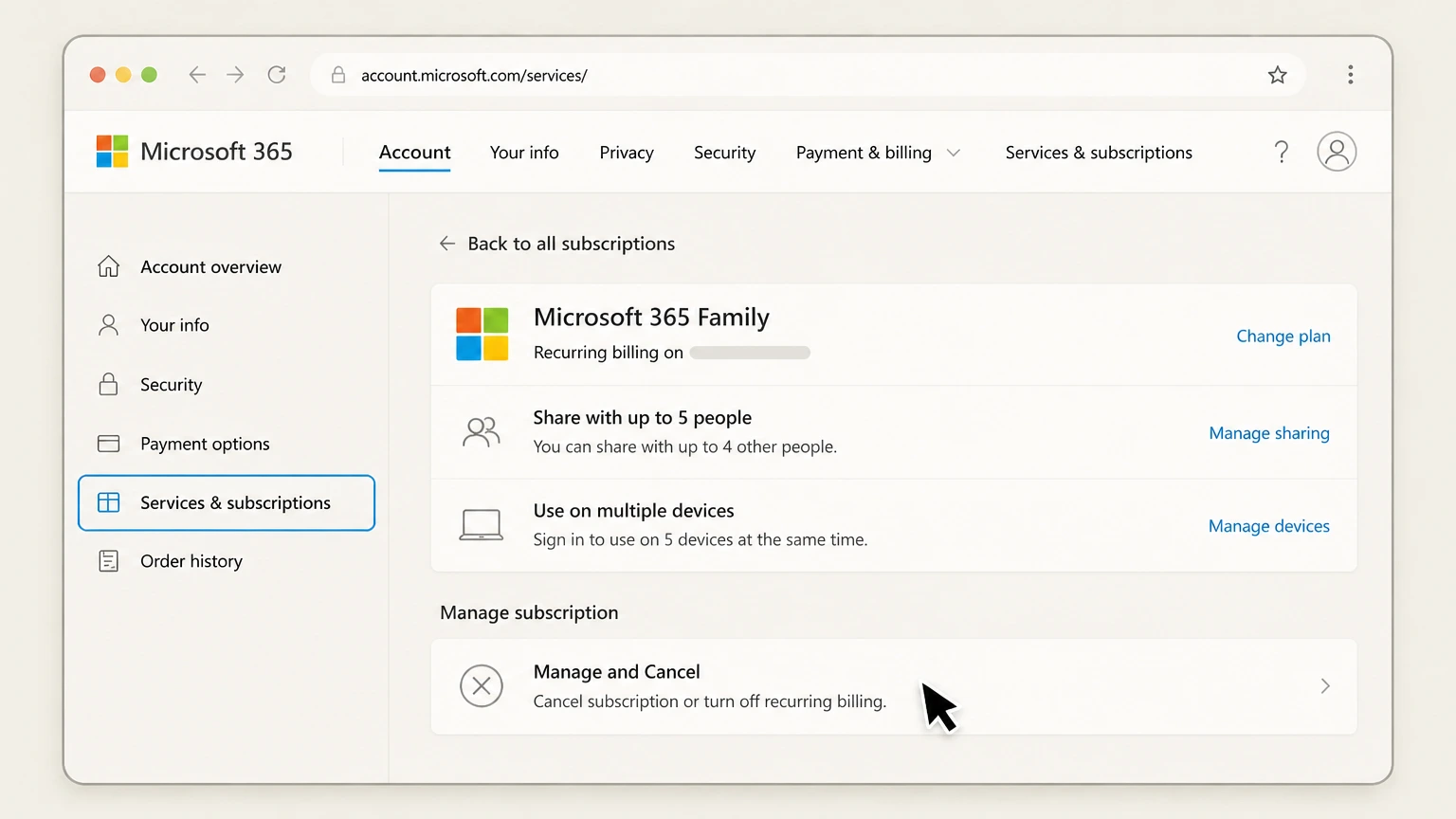Click the Security lock icon in sidebar

109,384
